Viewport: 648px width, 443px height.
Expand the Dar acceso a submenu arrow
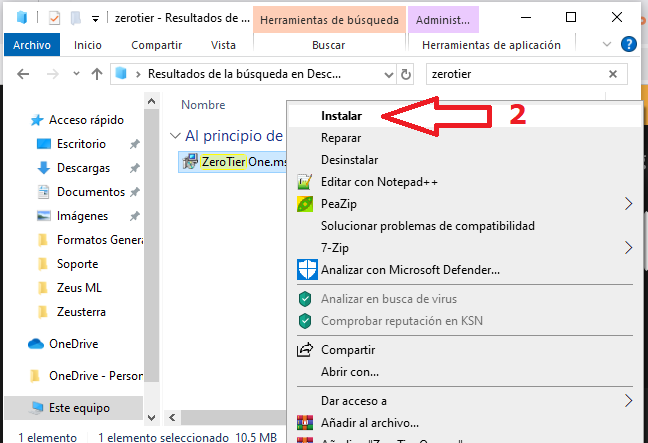628,400
